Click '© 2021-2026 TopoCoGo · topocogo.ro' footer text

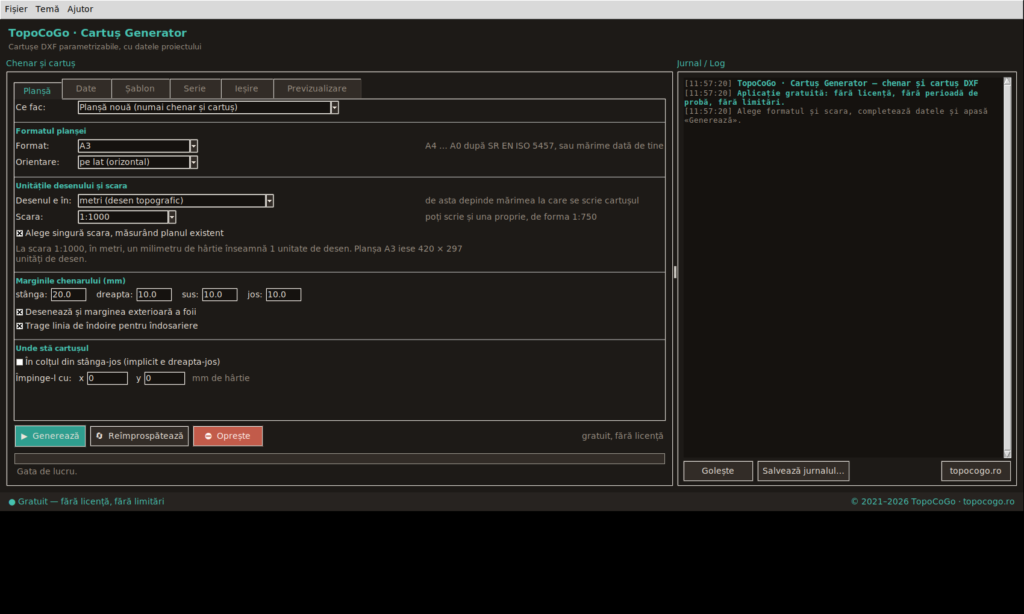pyautogui.click(x=933, y=502)
